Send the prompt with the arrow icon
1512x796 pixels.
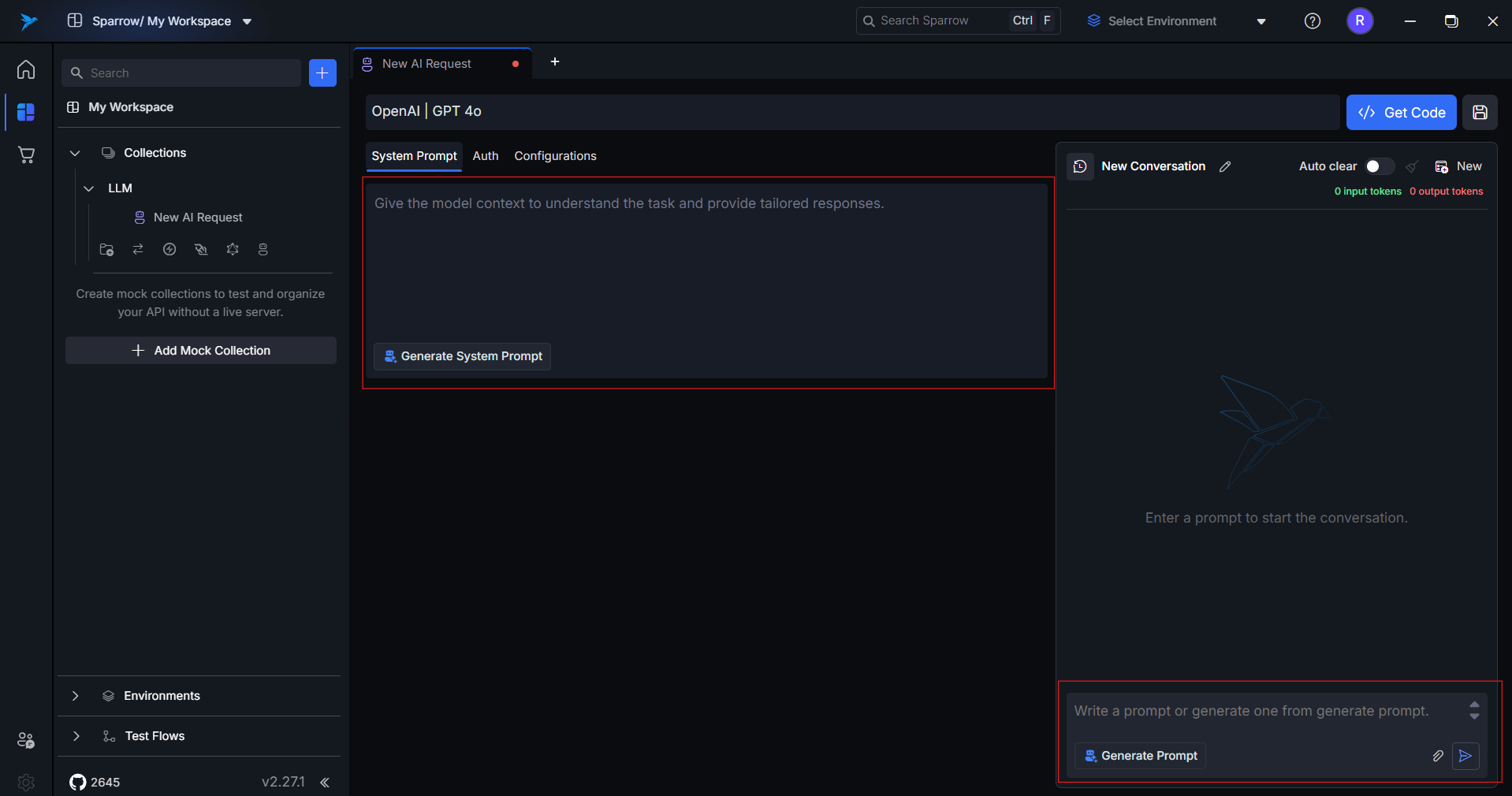tap(1465, 756)
